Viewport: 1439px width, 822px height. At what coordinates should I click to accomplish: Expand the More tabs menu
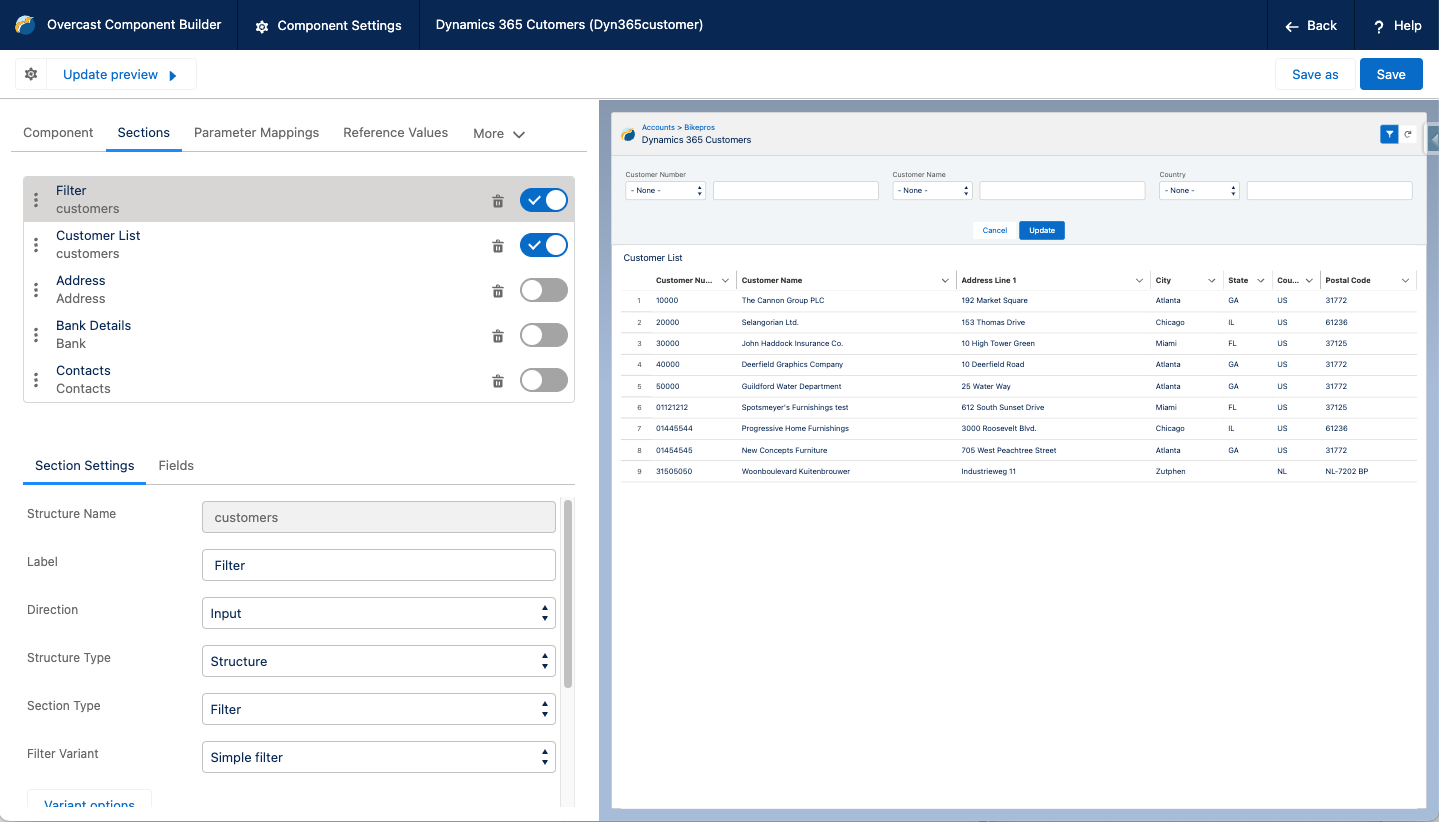(499, 133)
